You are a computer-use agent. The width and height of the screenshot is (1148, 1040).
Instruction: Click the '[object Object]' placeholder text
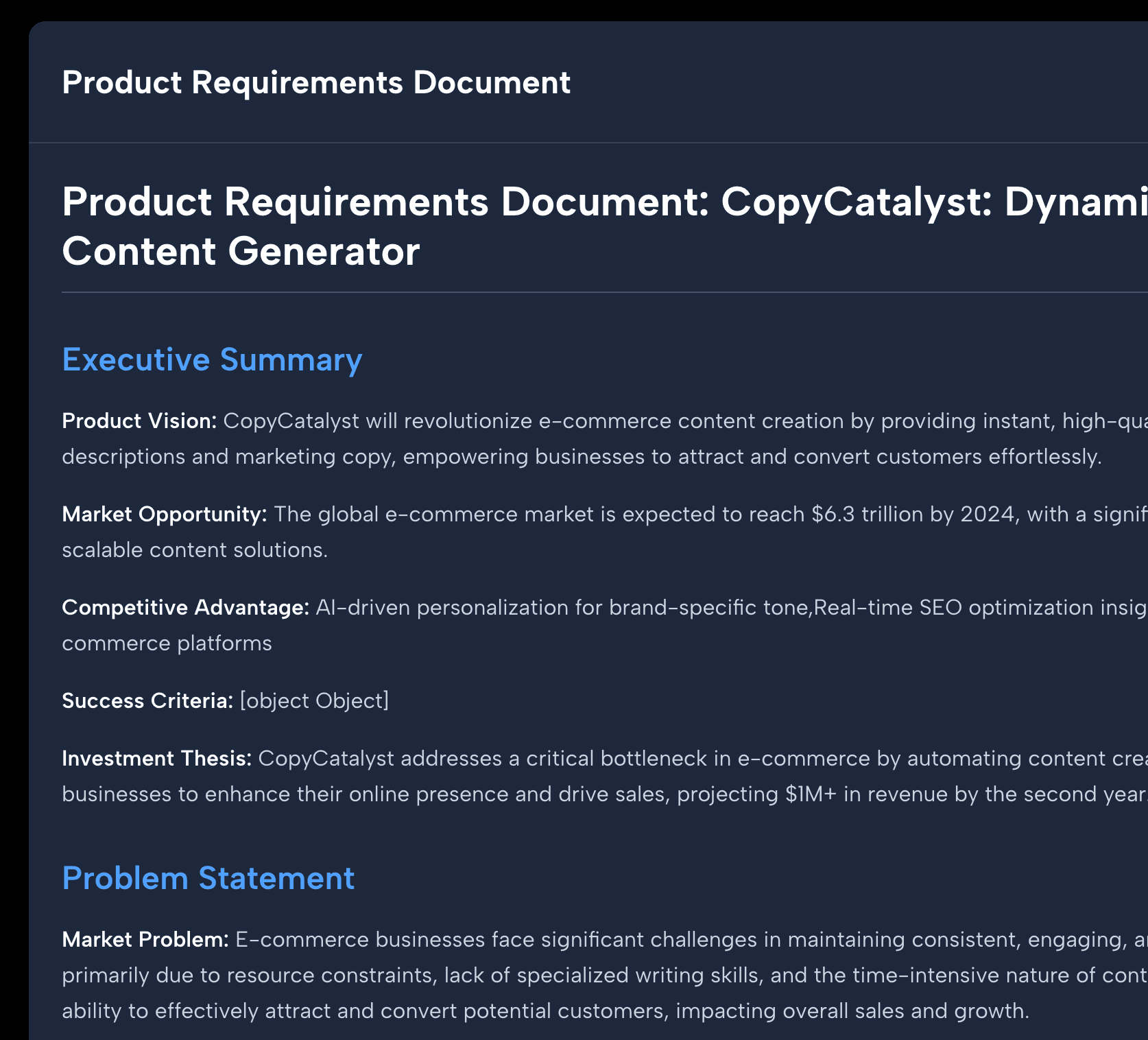314,700
